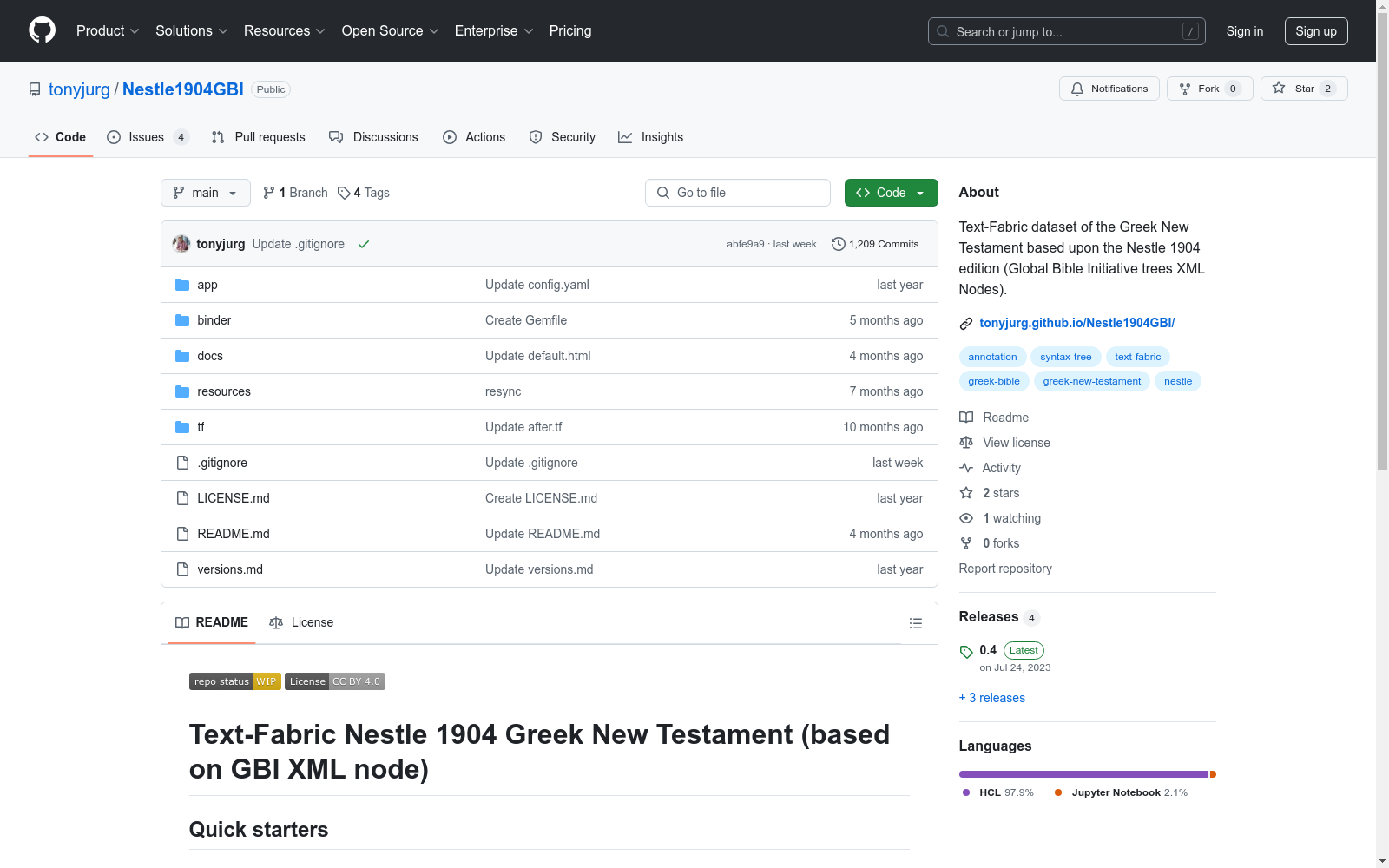Click the Sign in link

point(1245,31)
